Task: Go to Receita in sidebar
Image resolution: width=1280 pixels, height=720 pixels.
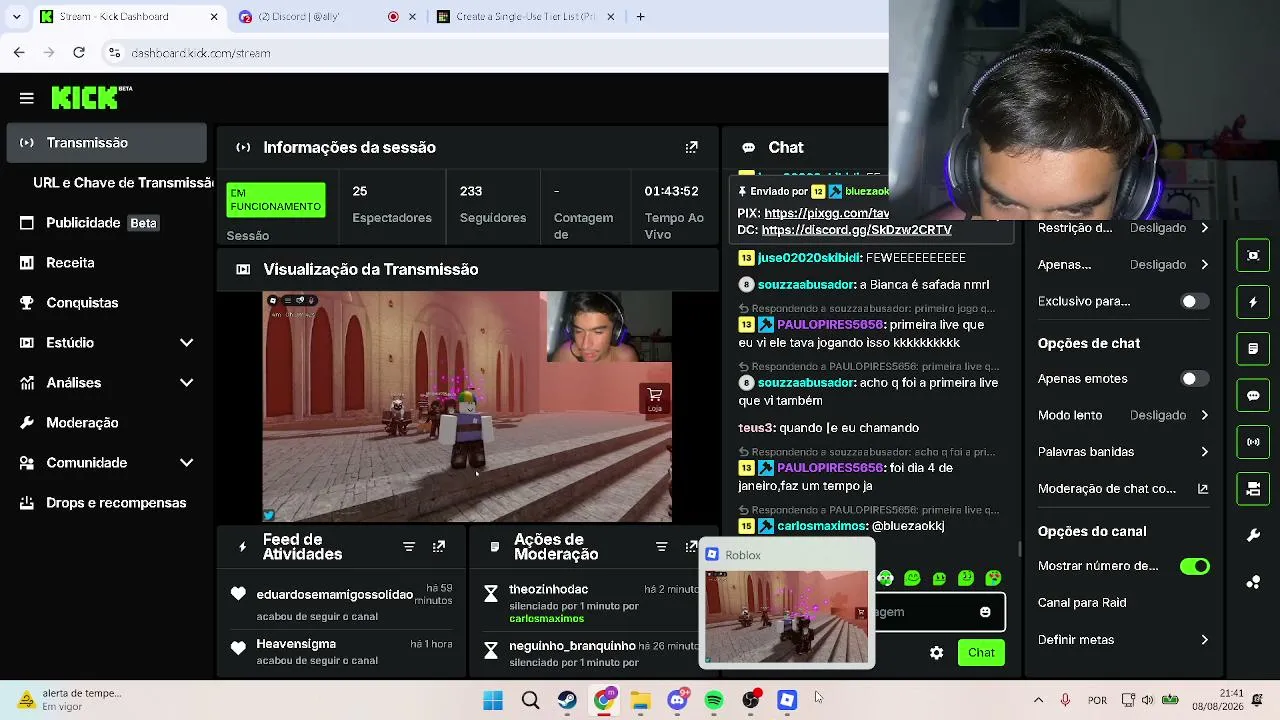Action: pos(107,263)
